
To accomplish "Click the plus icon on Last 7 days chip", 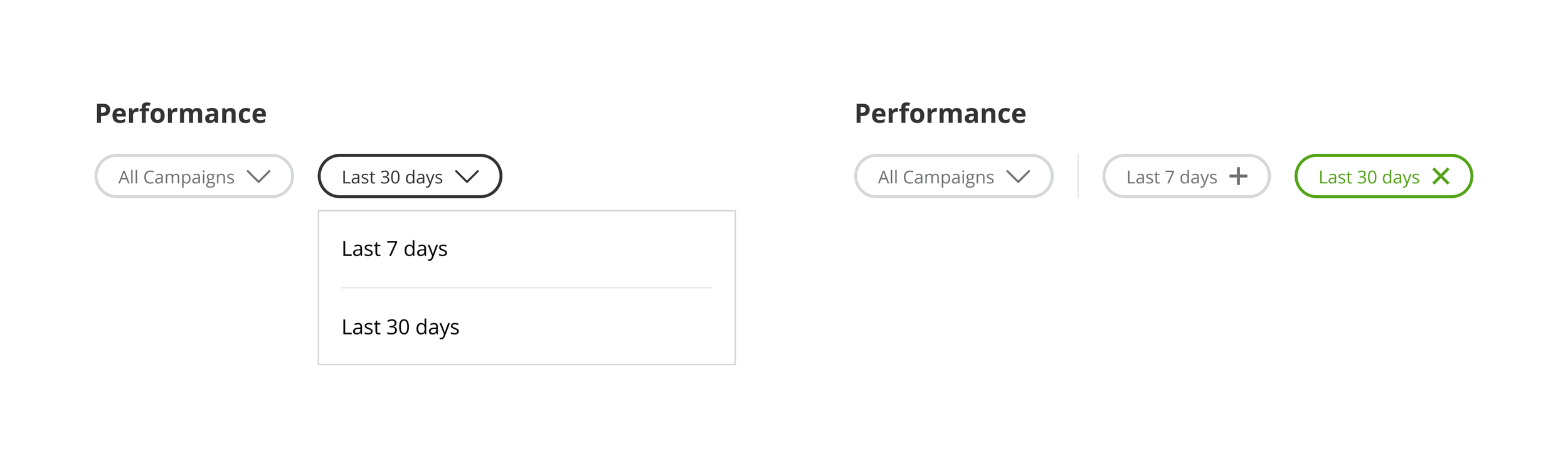I will [x=1237, y=176].
